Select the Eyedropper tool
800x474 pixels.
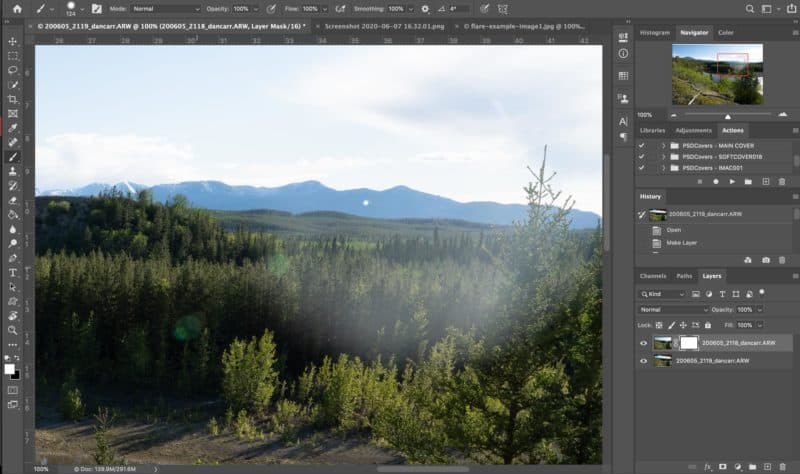click(x=13, y=128)
